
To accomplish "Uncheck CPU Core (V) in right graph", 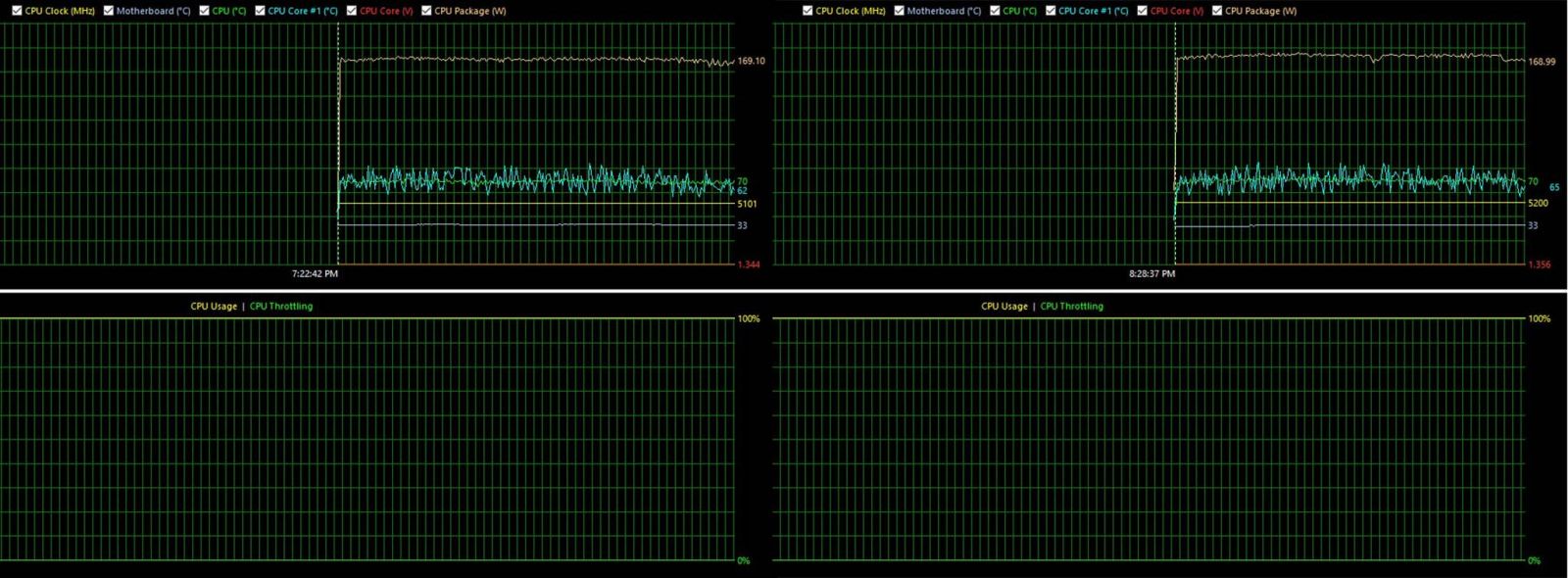I will click(x=1143, y=11).
